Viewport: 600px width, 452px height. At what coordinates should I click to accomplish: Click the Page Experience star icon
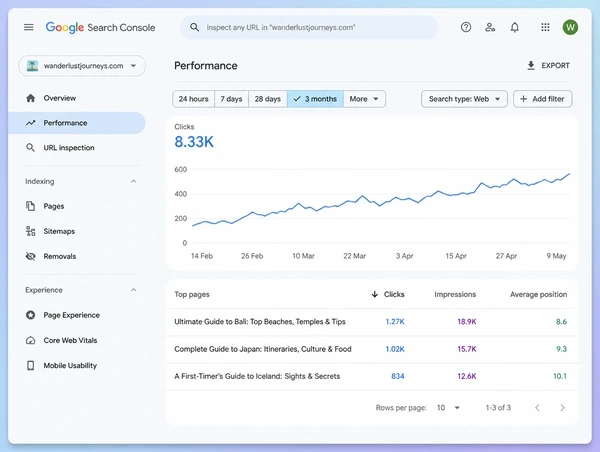click(x=31, y=315)
